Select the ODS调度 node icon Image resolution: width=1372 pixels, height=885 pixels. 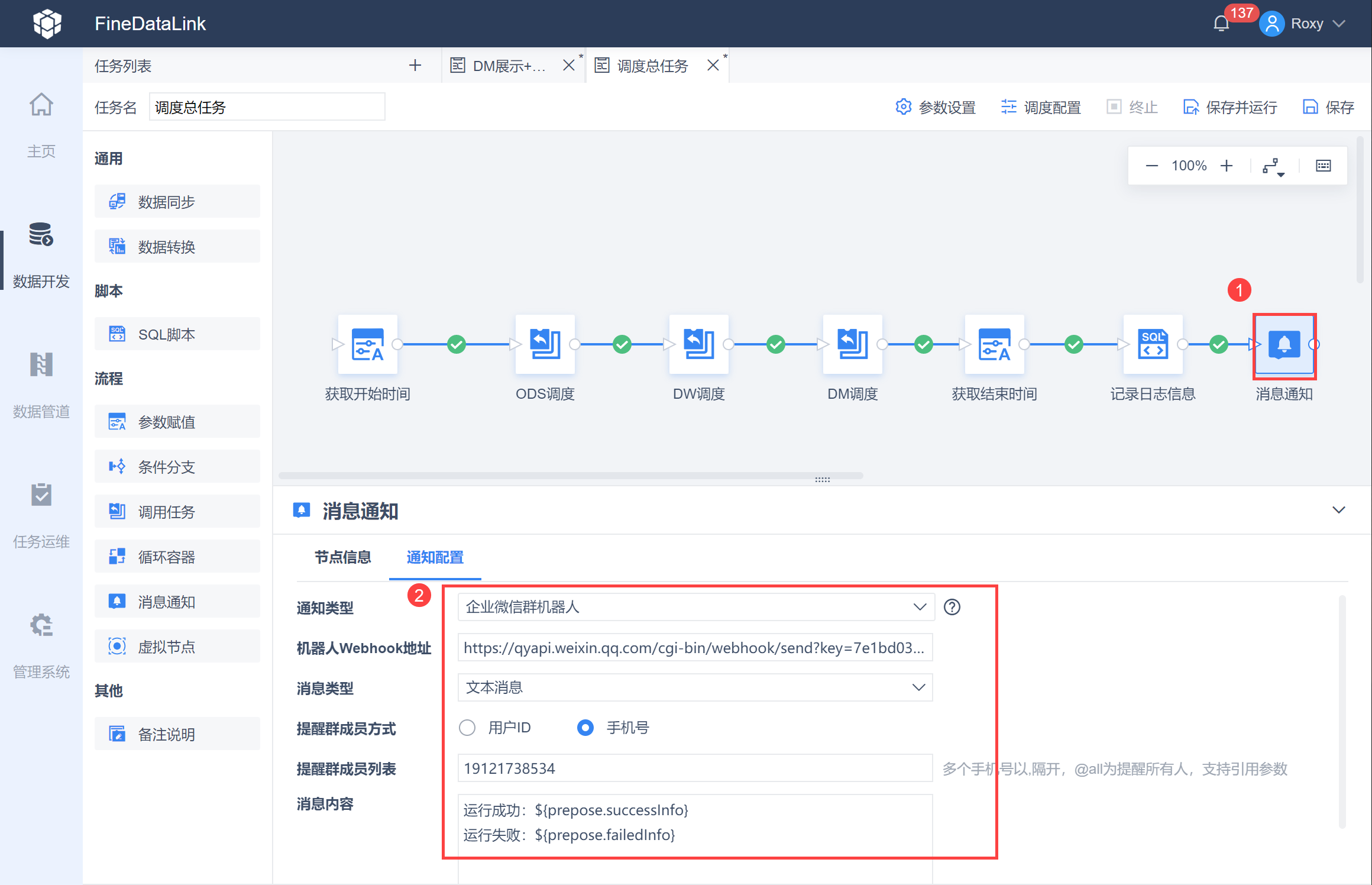pos(545,344)
